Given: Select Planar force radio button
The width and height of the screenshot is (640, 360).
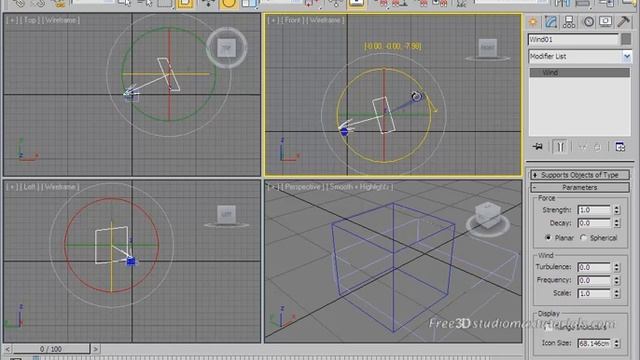Looking at the screenshot, I should (x=548, y=238).
